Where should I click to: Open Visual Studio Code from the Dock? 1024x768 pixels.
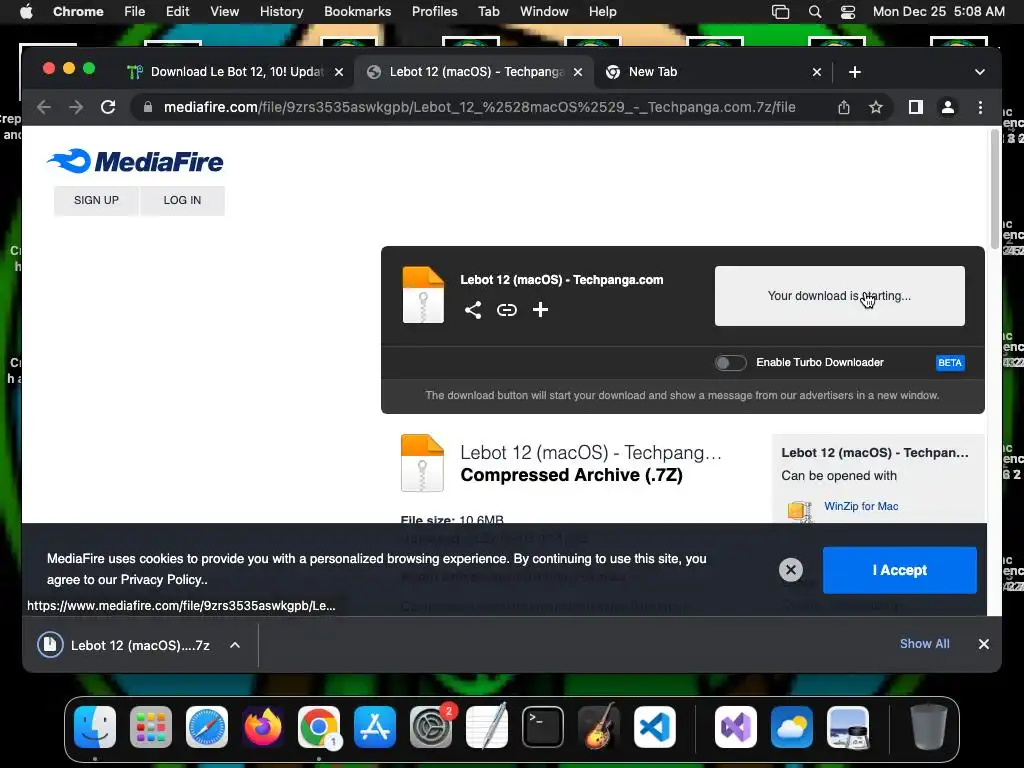tap(654, 727)
